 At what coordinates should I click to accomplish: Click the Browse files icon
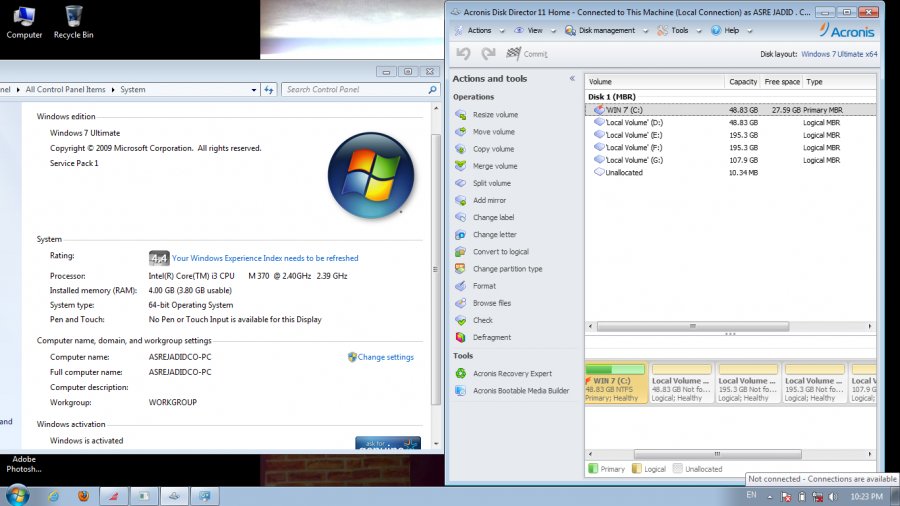pyautogui.click(x=460, y=303)
